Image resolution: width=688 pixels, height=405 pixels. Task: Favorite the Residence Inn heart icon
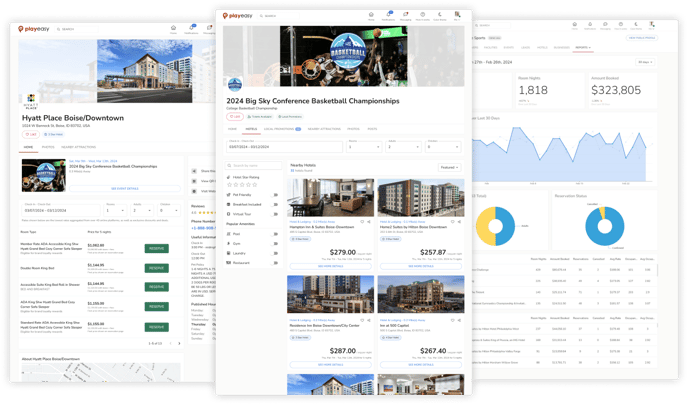click(x=362, y=320)
